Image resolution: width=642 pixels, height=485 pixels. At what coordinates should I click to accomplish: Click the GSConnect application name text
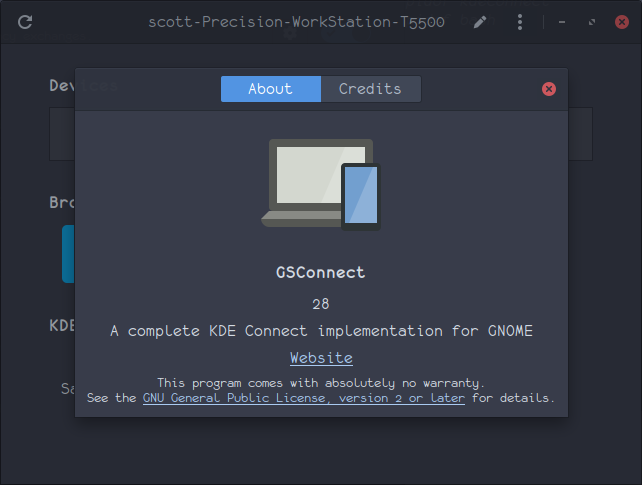tap(320, 273)
